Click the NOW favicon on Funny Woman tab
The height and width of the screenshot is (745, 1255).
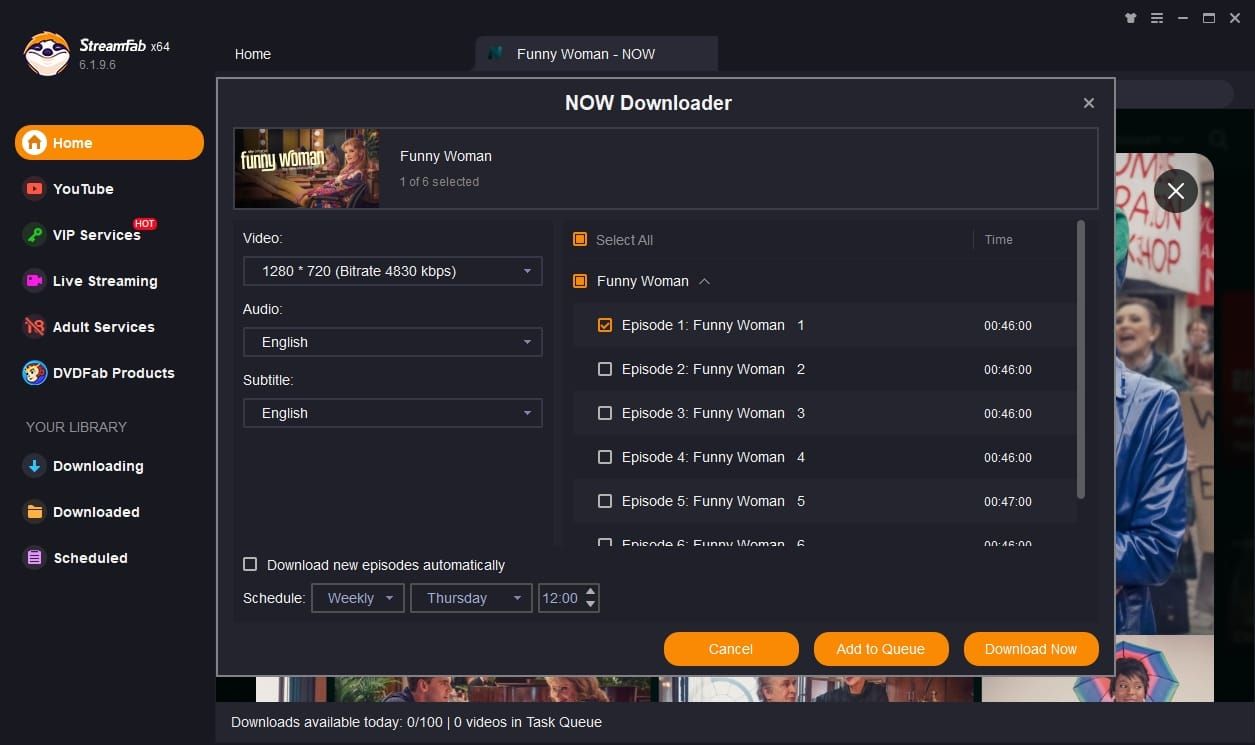(495, 54)
